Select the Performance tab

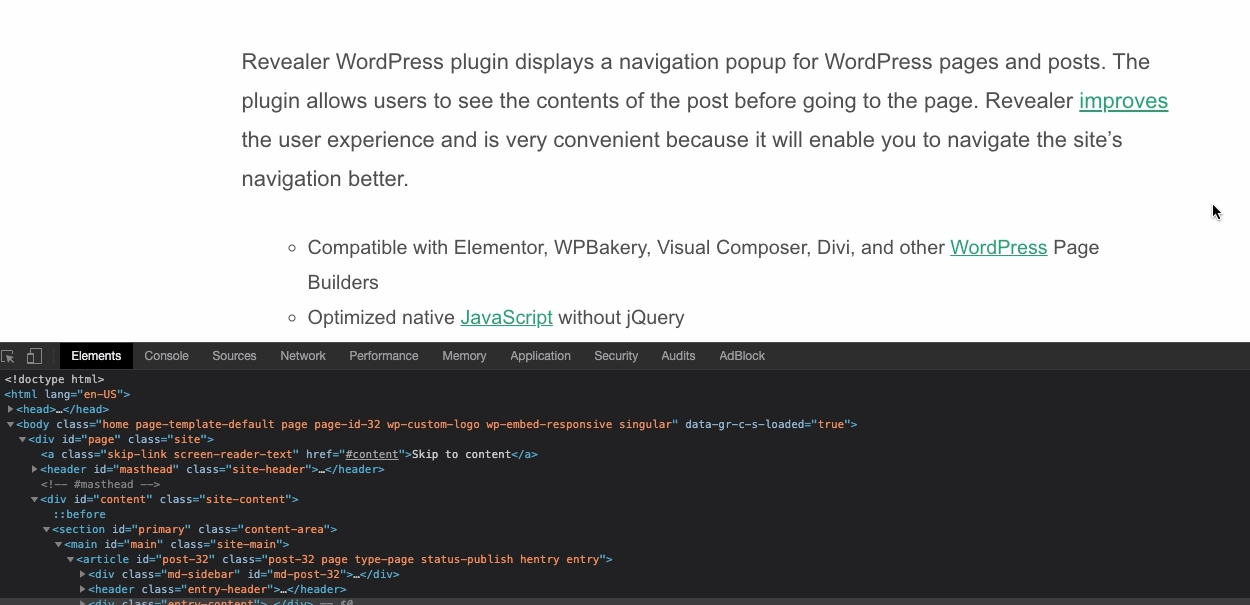(x=383, y=356)
